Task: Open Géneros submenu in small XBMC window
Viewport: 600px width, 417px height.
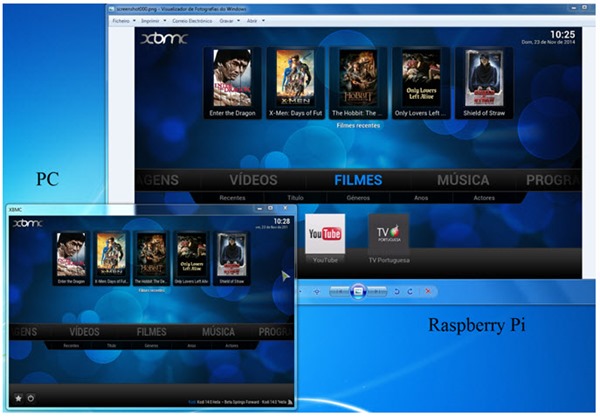Action: point(152,345)
